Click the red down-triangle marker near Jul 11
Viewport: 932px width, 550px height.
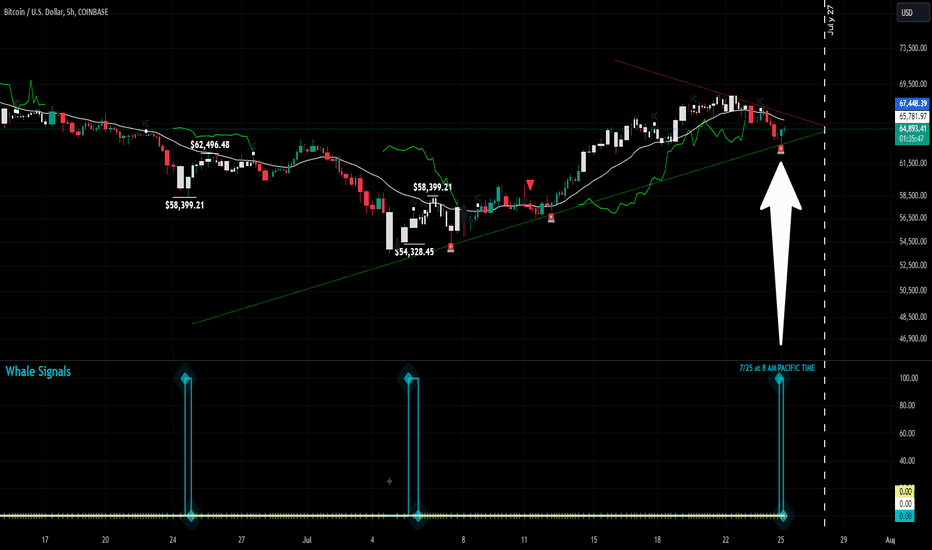coord(530,185)
